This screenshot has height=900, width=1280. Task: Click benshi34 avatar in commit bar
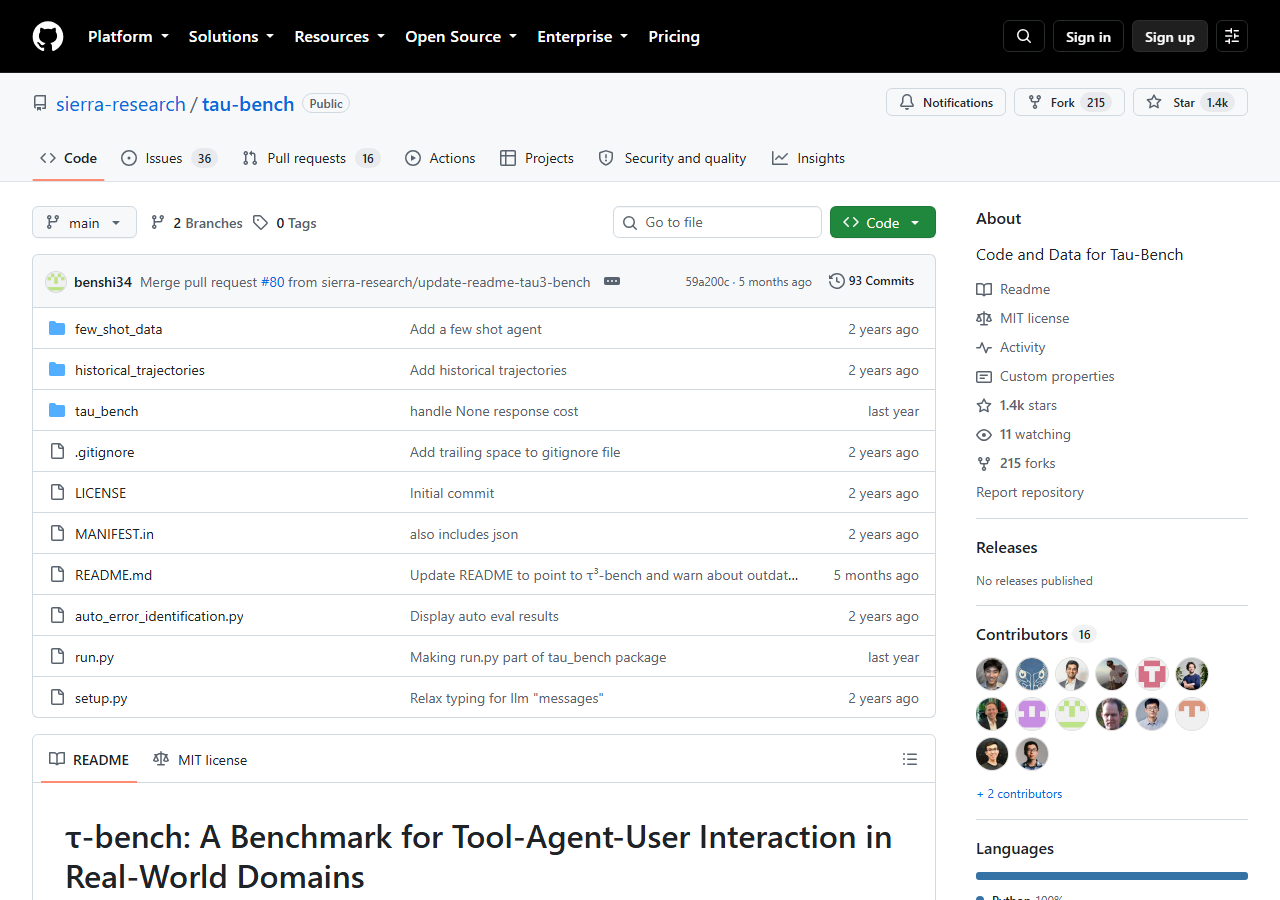click(x=56, y=282)
